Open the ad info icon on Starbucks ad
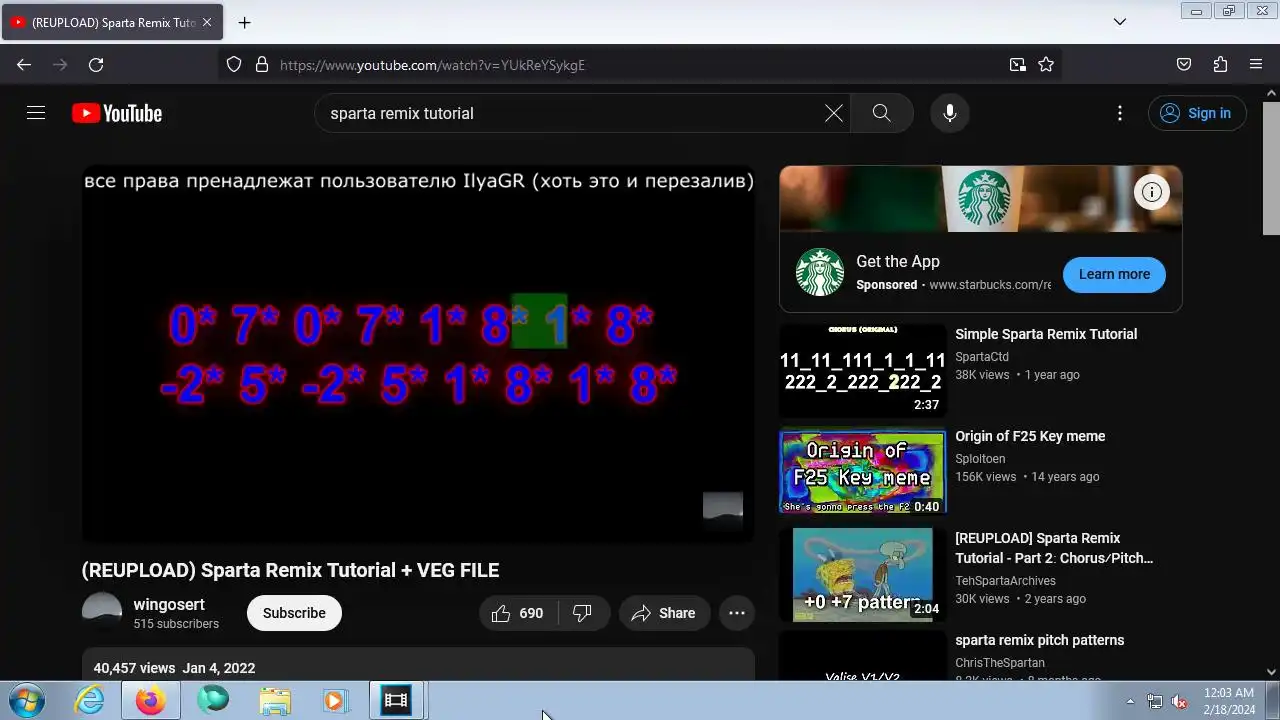 pos(1152,192)
